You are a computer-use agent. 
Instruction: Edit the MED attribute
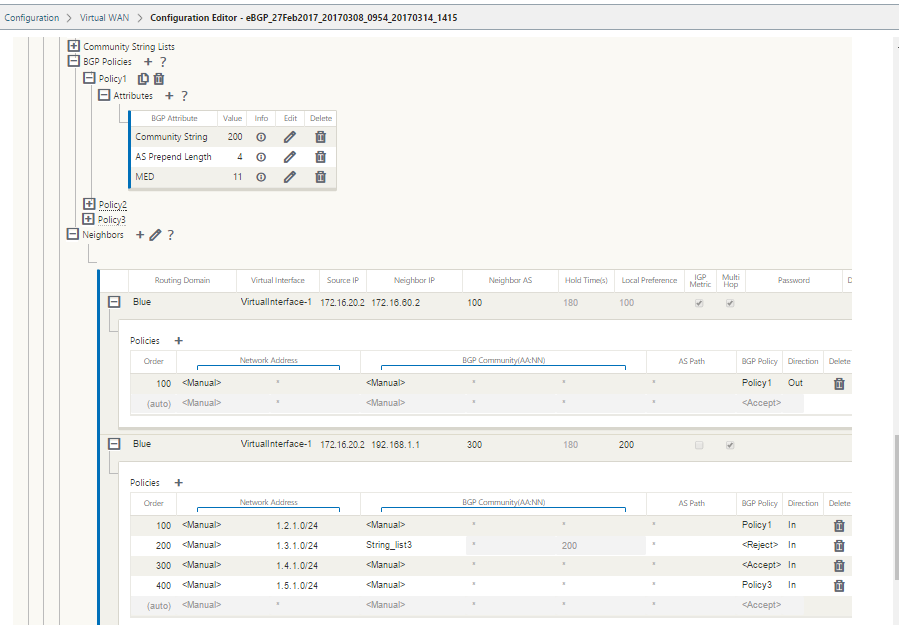pyautogui.click(x=290, y=177)
